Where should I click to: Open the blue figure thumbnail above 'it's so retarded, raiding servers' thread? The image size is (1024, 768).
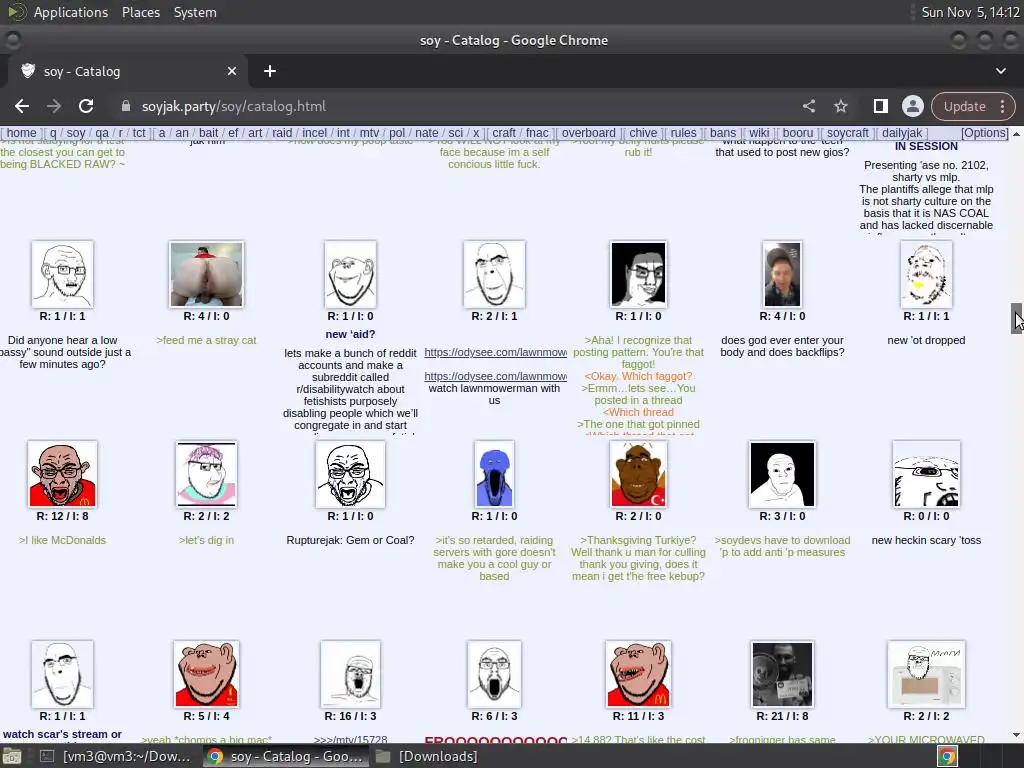[494, 475]
